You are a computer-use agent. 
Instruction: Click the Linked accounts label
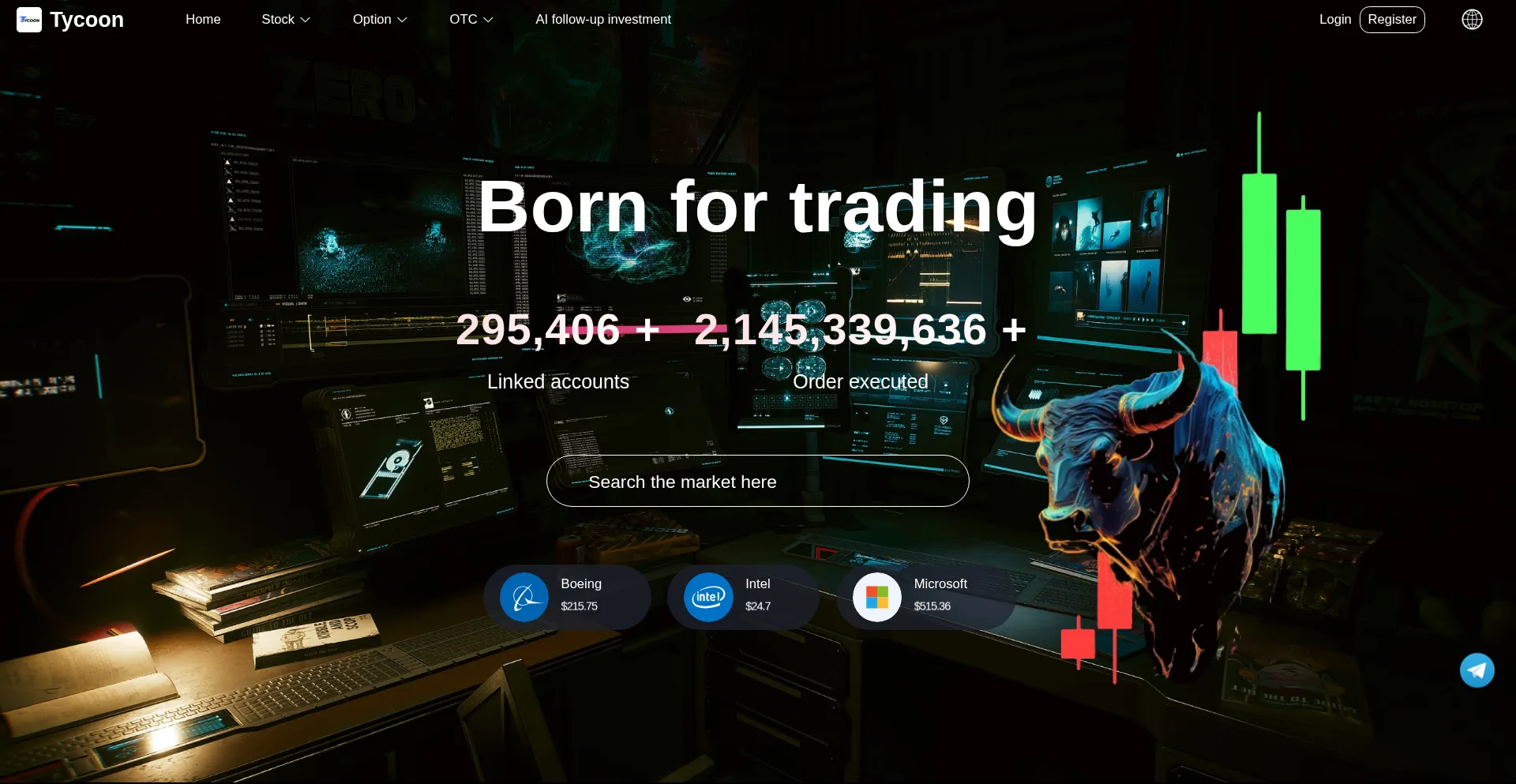[558, 382]
